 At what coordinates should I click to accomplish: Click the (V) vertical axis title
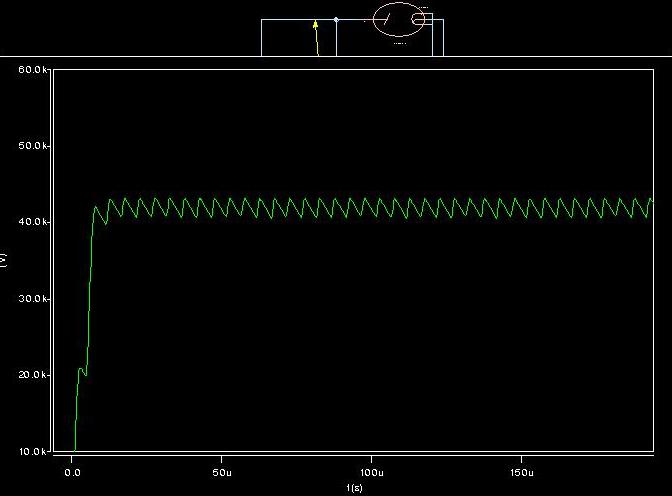[4, 260]
